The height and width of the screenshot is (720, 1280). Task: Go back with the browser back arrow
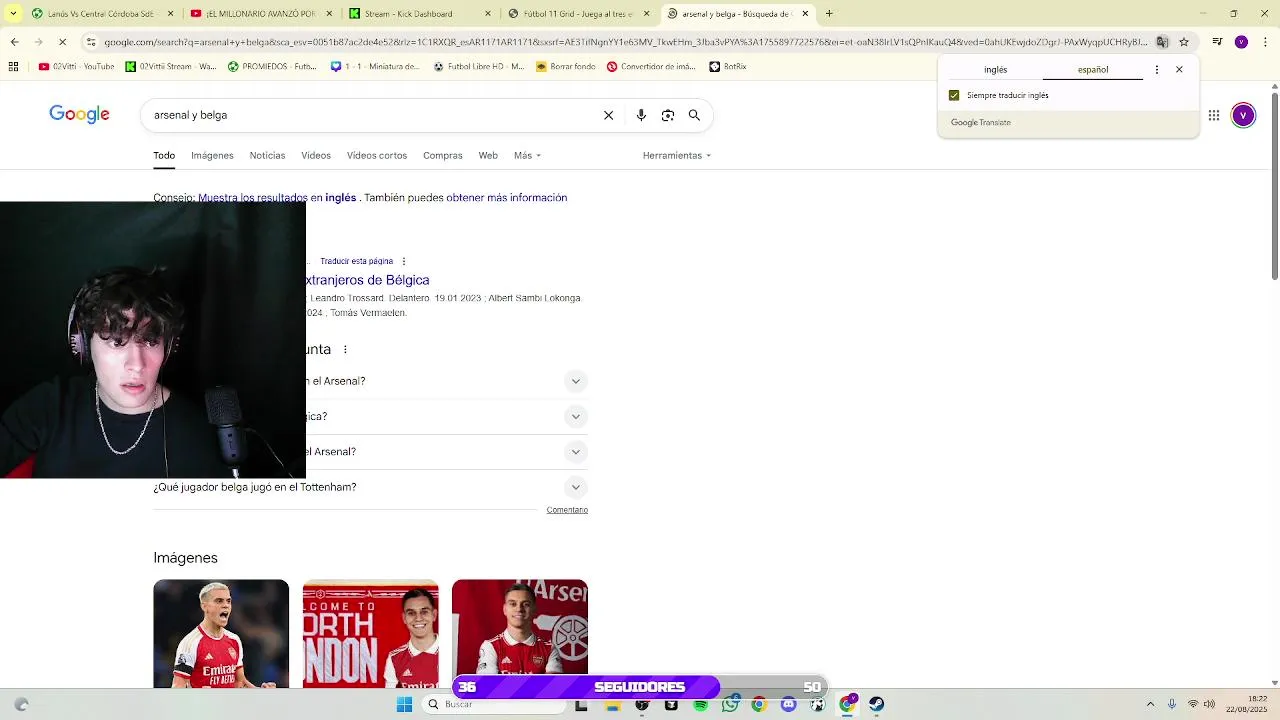click(14, 42)
